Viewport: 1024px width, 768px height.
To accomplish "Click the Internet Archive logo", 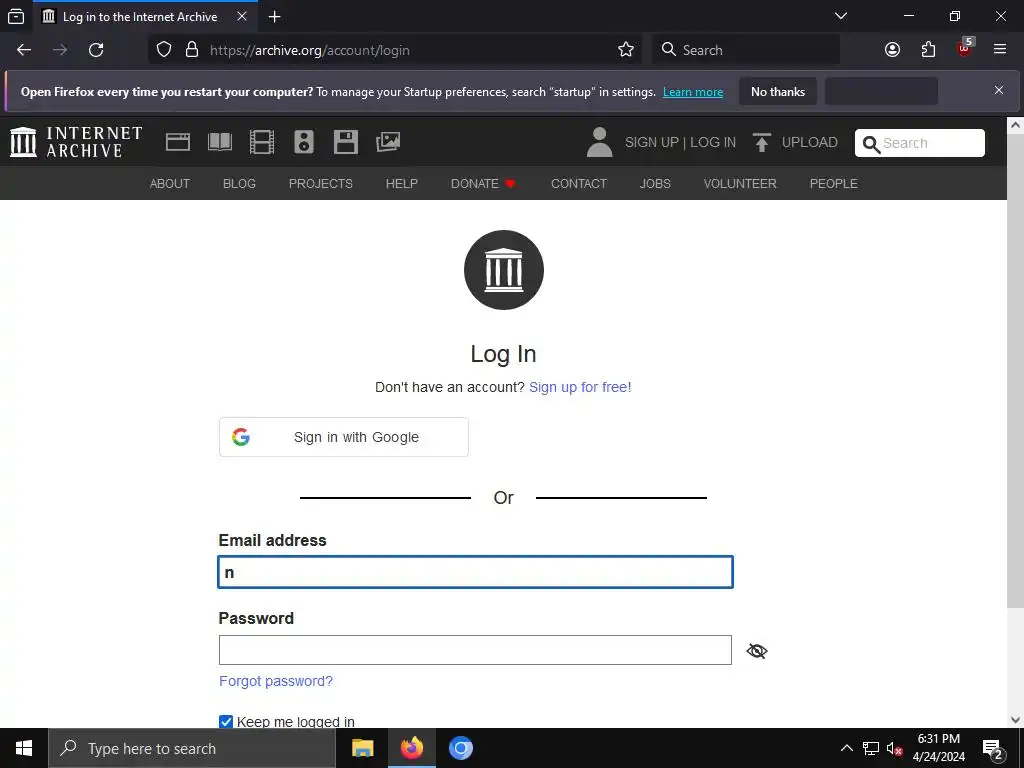I will point(76,142).
